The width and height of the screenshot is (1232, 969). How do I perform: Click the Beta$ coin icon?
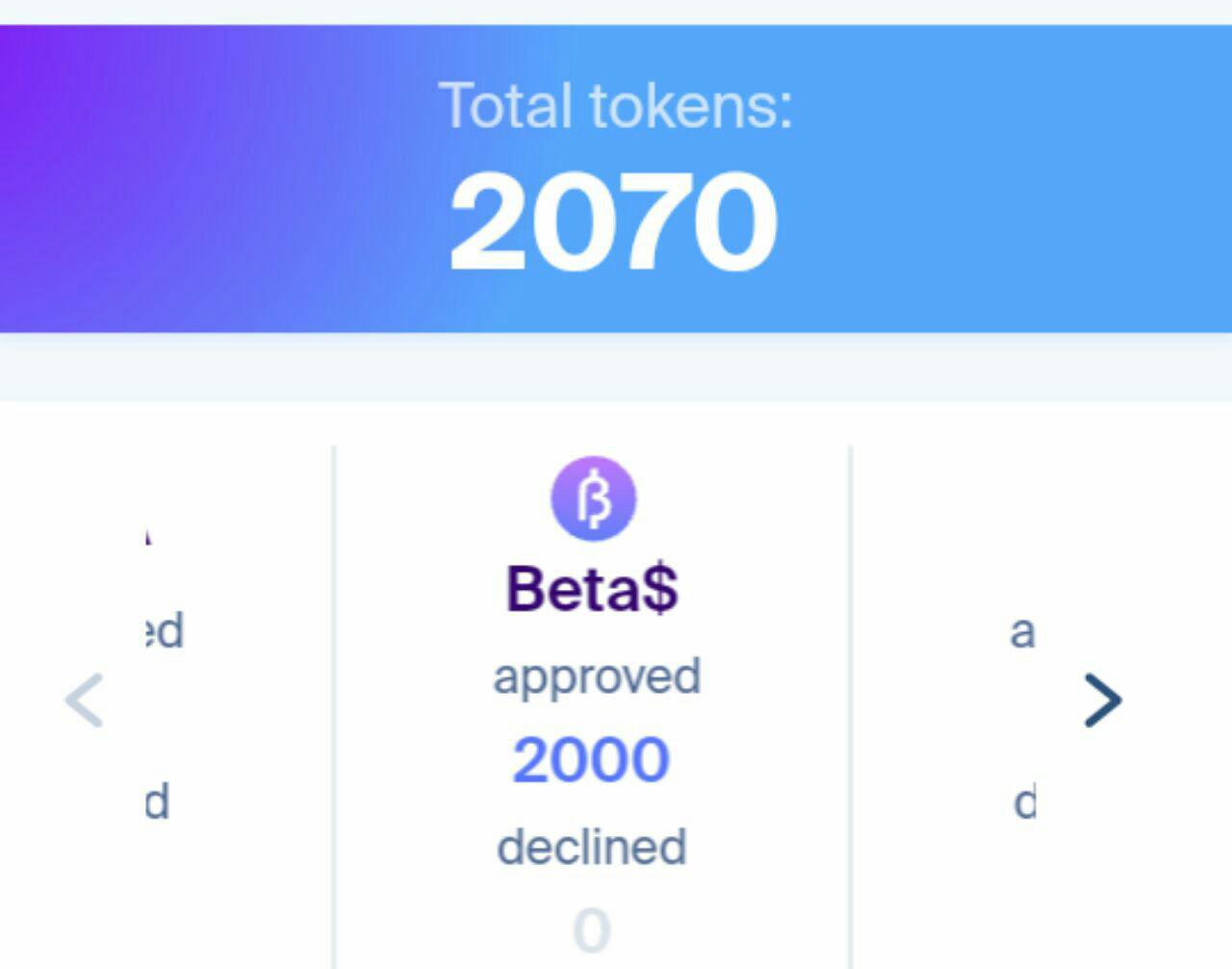593,498
